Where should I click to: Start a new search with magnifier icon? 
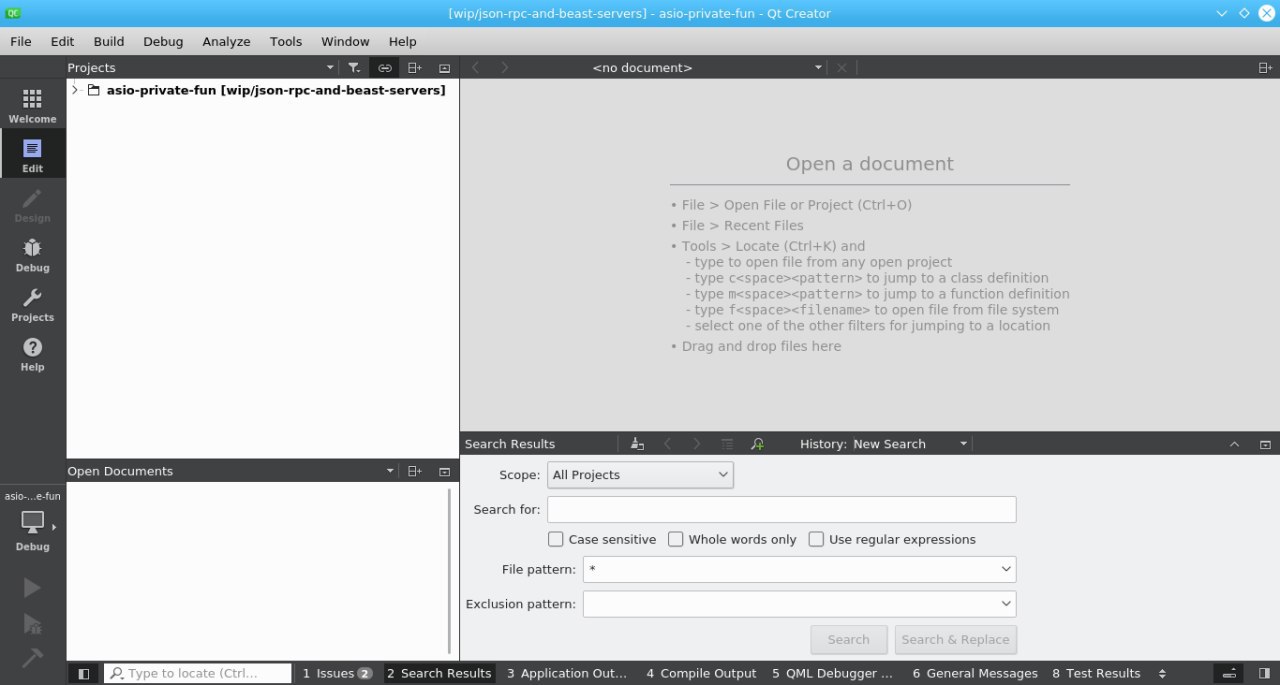(x=757, y=444)
